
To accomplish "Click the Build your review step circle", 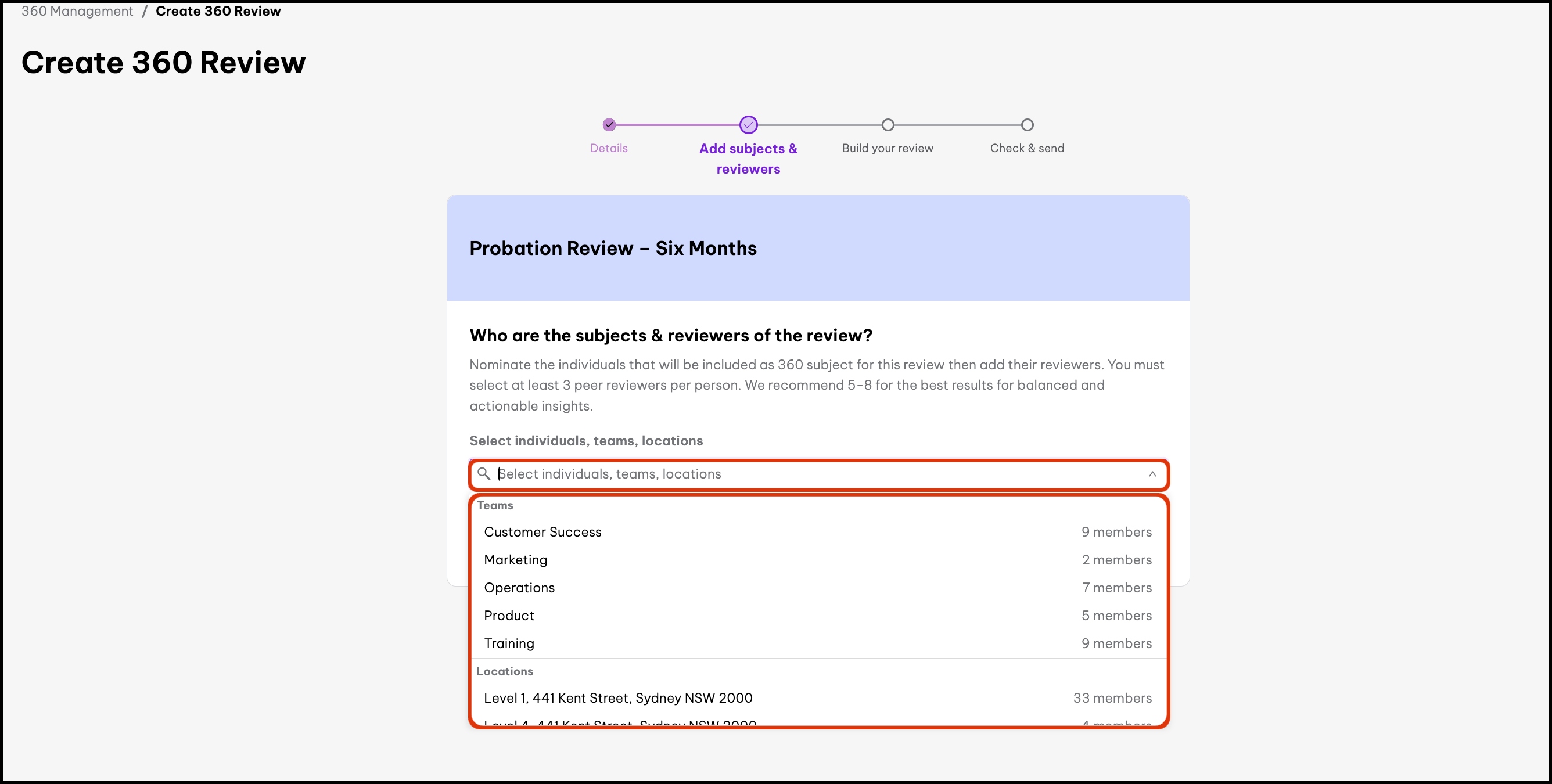I will tap(888, 125).
